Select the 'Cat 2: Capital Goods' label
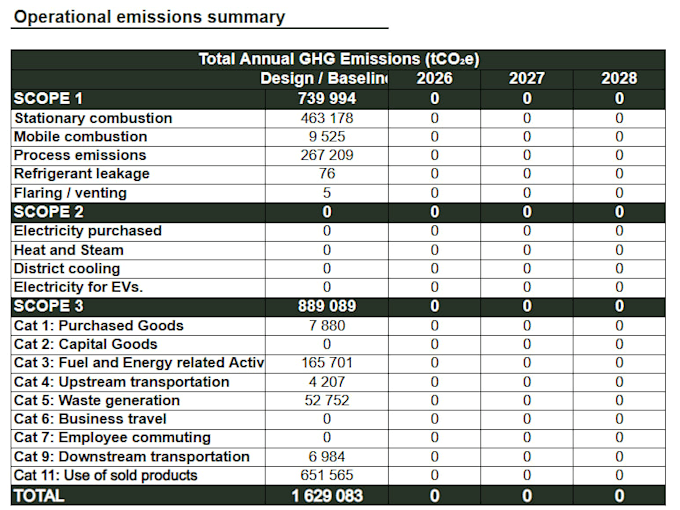 point(86,344)
